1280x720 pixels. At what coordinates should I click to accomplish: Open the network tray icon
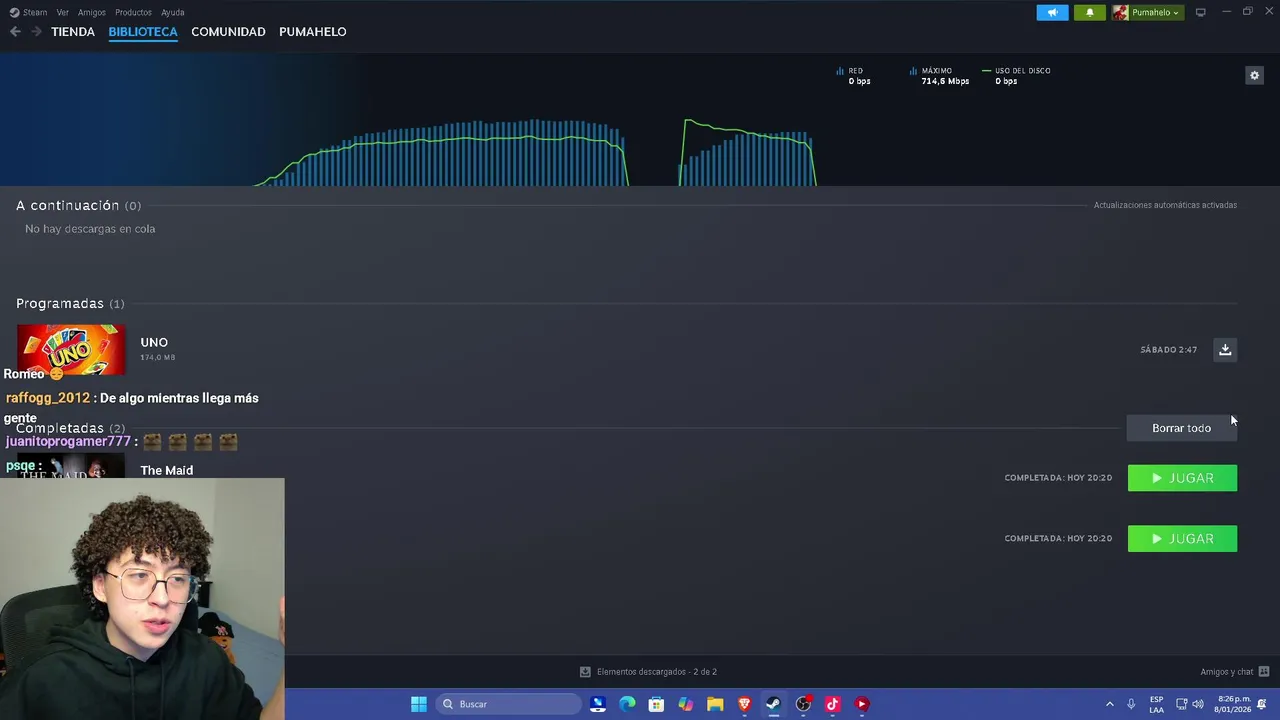1181,704
